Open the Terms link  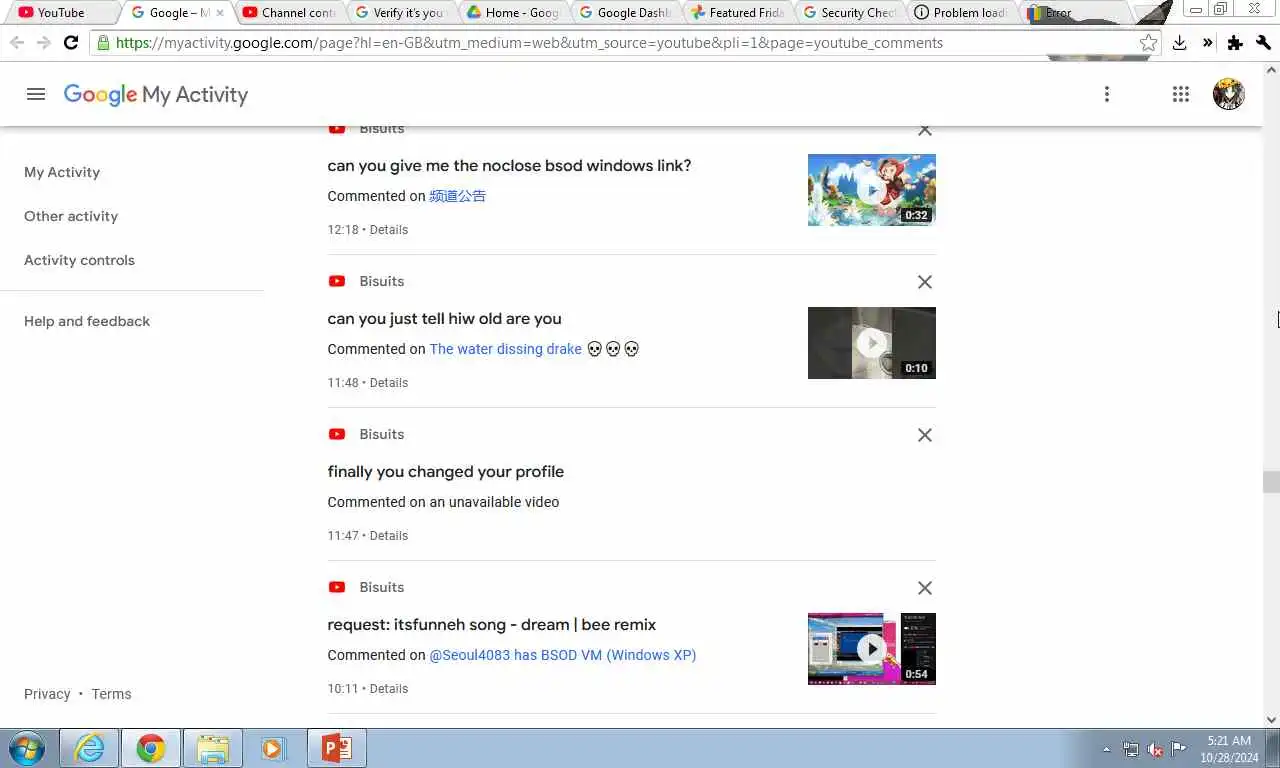111,694
